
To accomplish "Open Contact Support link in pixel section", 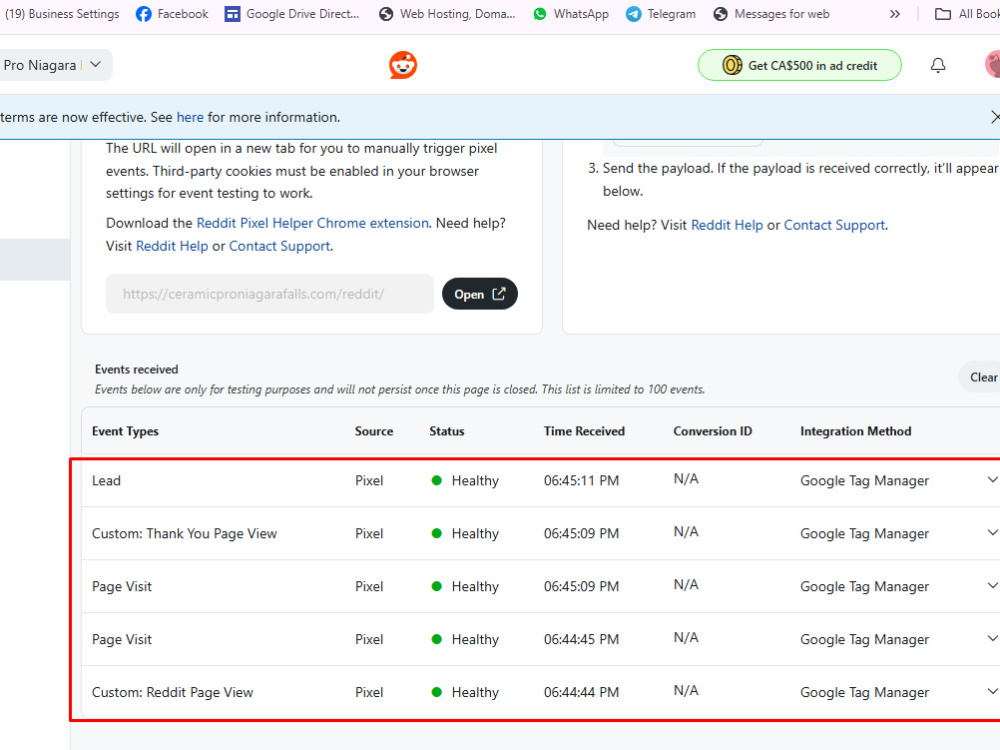I will 279,246.
